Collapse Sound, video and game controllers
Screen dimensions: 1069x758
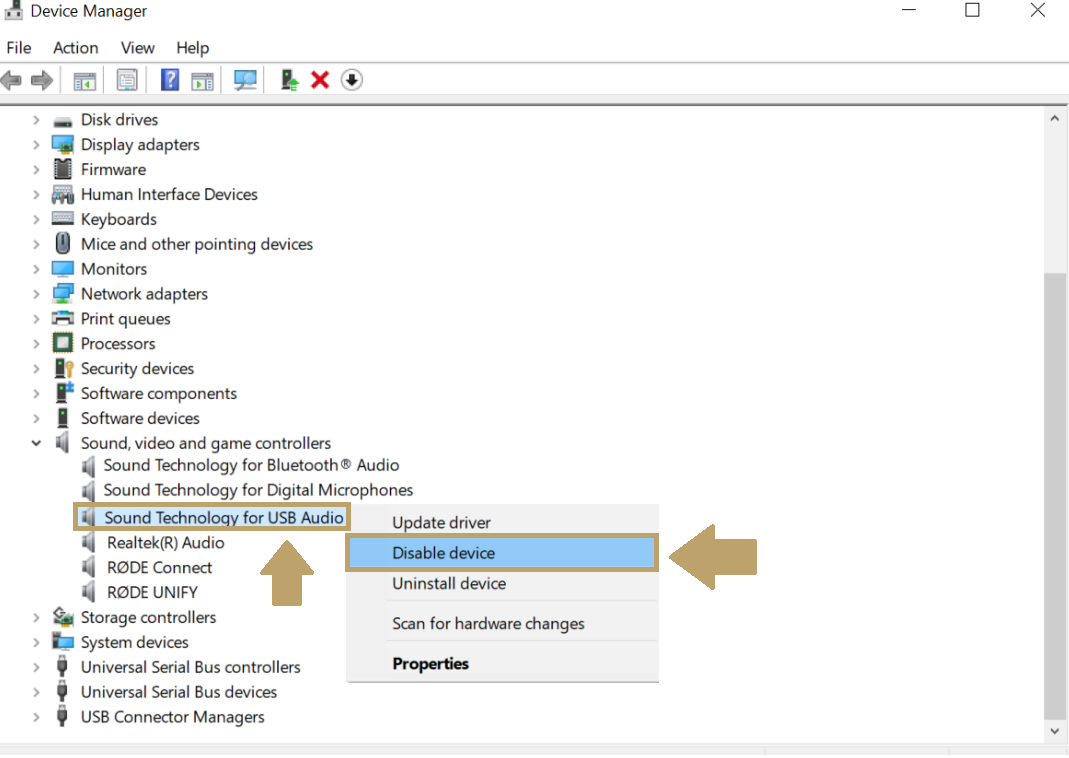pyautogui.click(x=36, y=443)
